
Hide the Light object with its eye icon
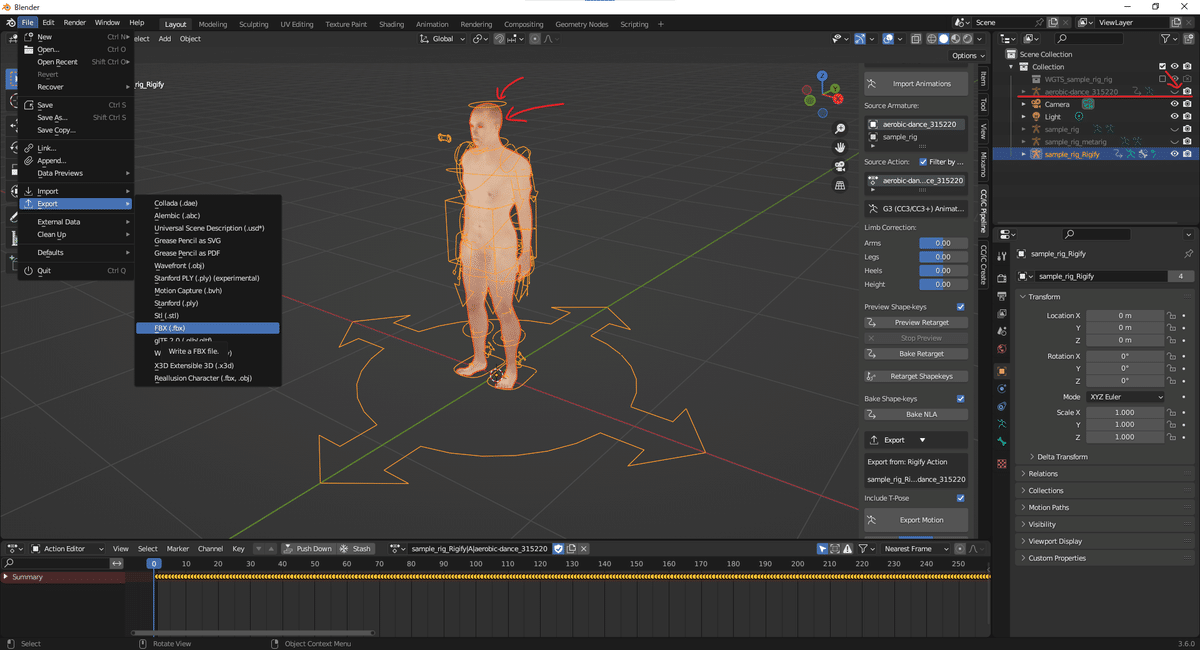click(x=1174, y=117)
